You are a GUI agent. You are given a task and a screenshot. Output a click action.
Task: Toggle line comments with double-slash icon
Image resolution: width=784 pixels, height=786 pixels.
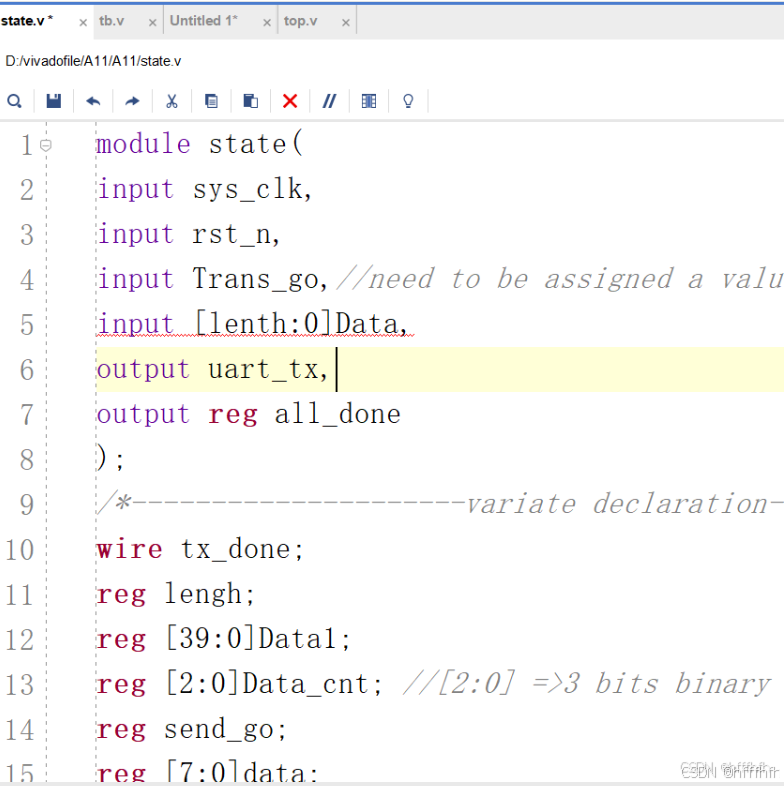(329, 102)
